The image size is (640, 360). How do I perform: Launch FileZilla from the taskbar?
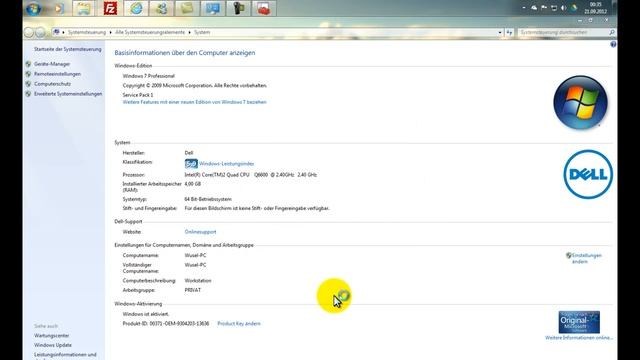click(x=110, y=9)
